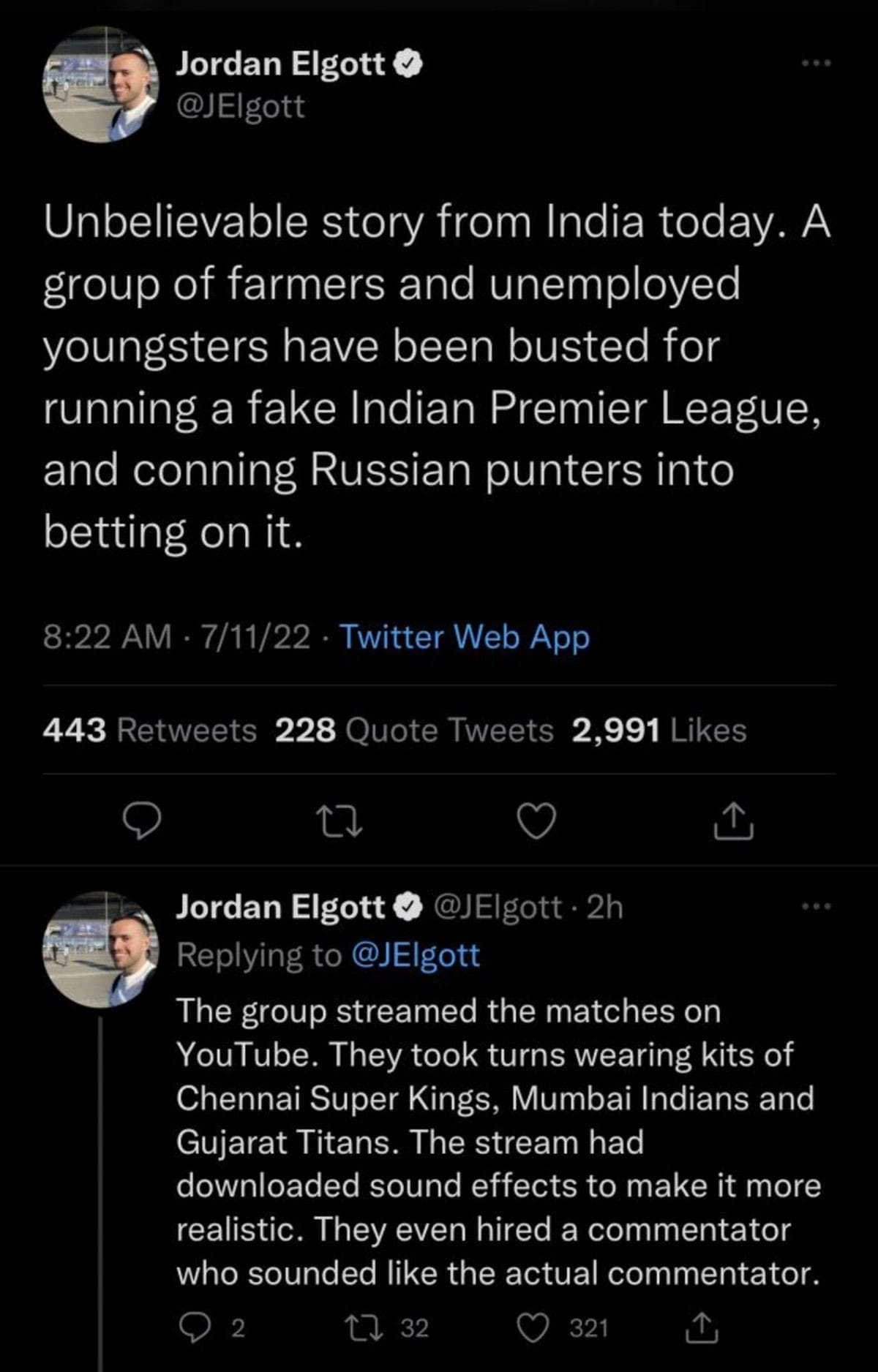View the 228 Quote Tweets
Viewport: 878px width, 1372px height.
pos(414,730)
